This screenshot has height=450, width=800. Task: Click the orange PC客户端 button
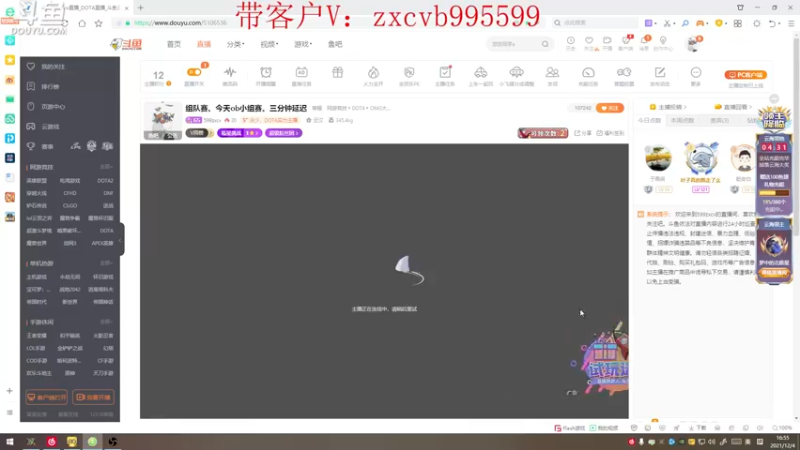click(x=745, y=74)
